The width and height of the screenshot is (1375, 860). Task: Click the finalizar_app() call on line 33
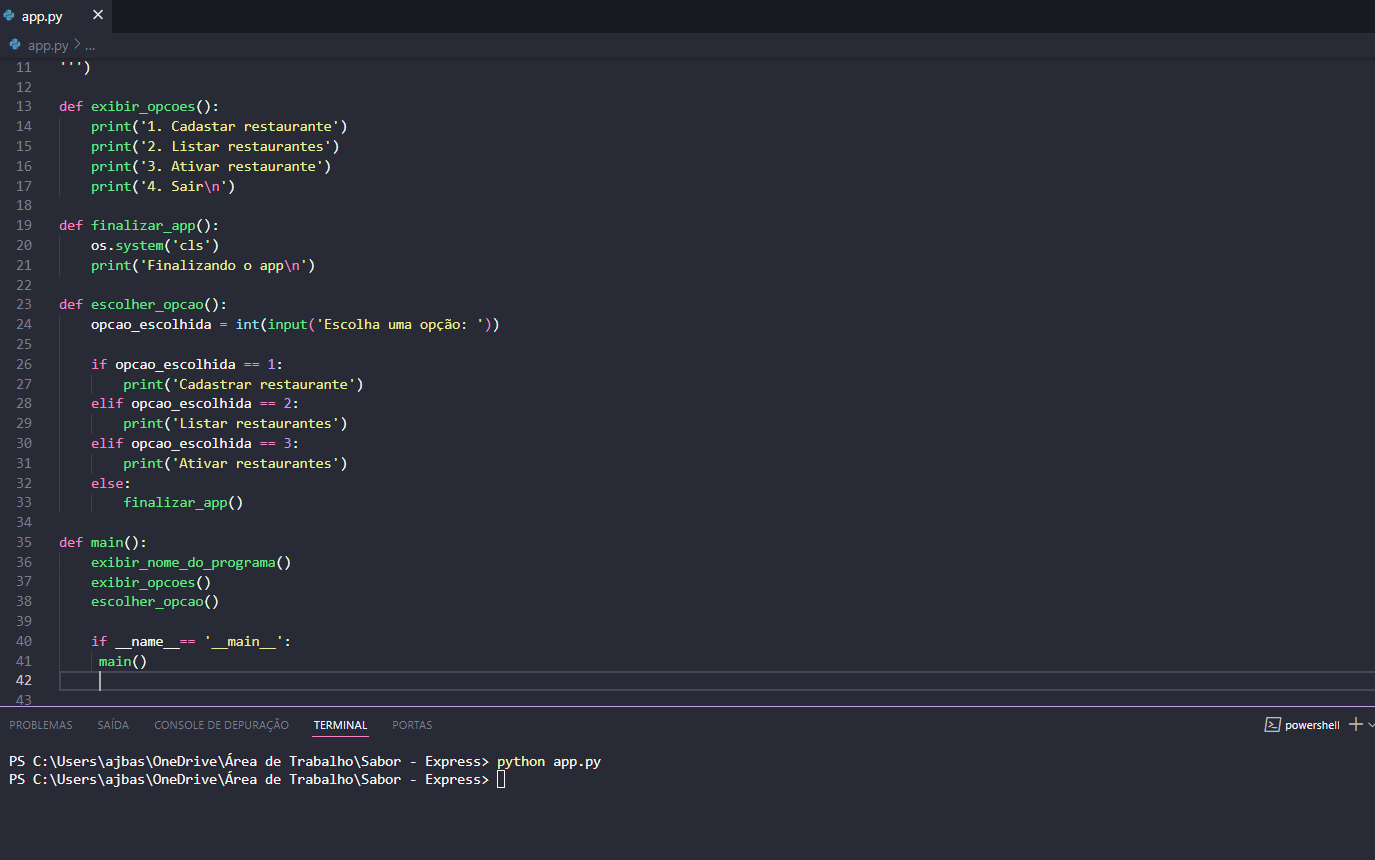coord(183,502)
